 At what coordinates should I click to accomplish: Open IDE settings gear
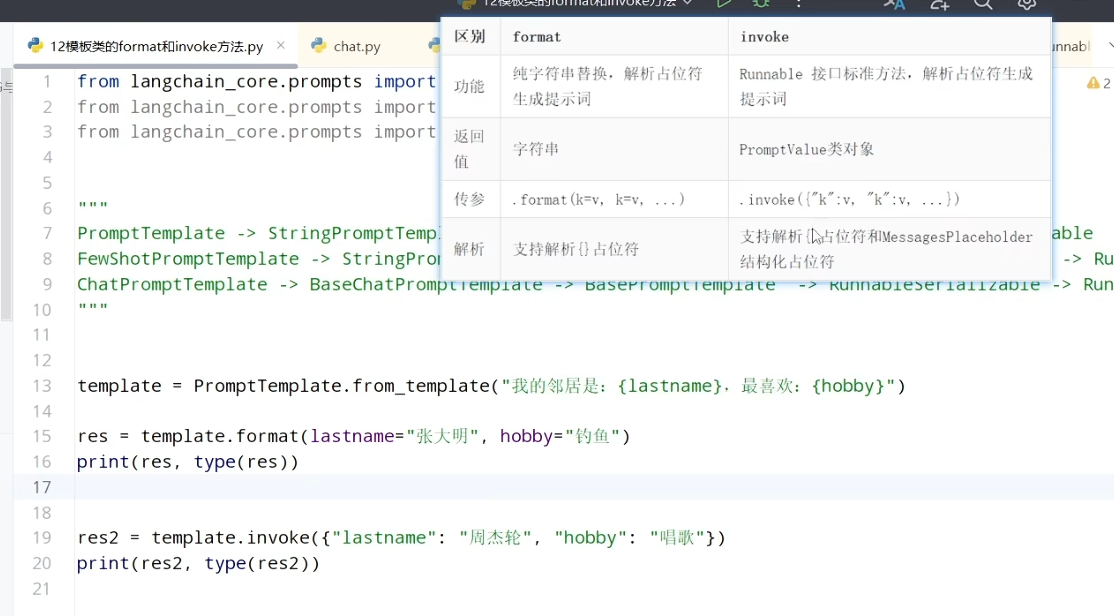click(x=1027, y=4)
